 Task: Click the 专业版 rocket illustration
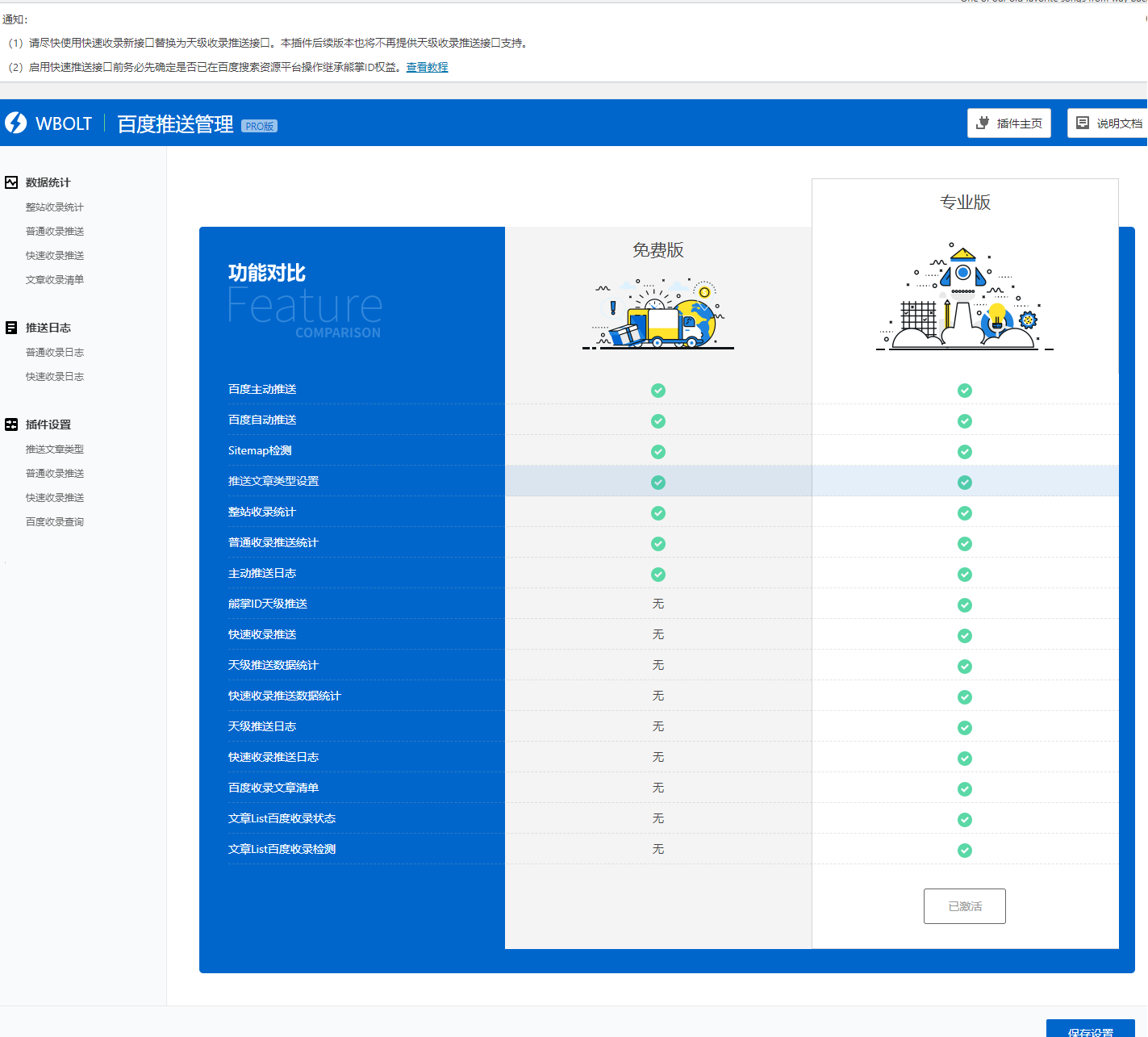click(x=965, y=296)
